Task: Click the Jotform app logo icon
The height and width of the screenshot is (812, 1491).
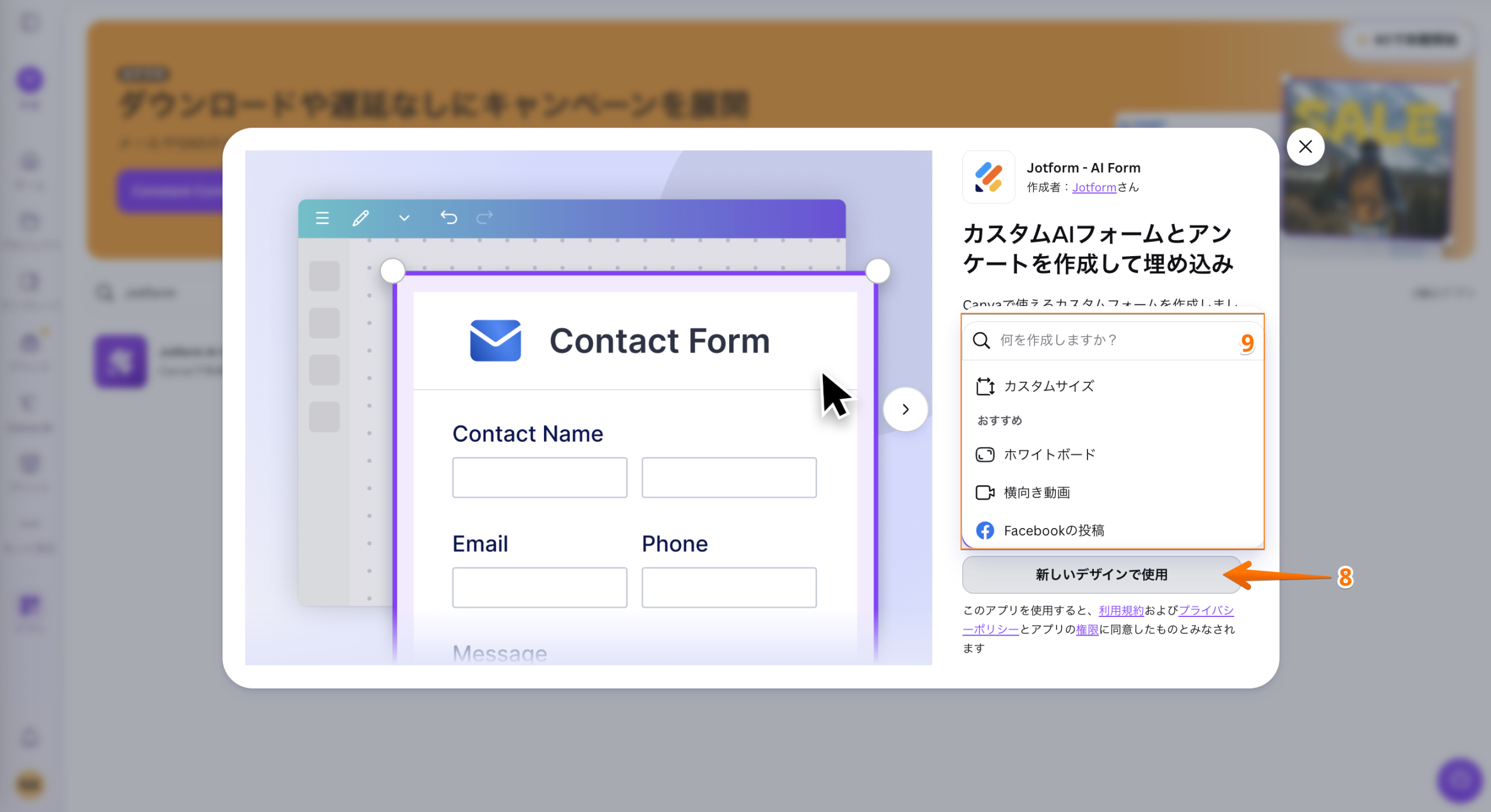Action: coord(988,177)
